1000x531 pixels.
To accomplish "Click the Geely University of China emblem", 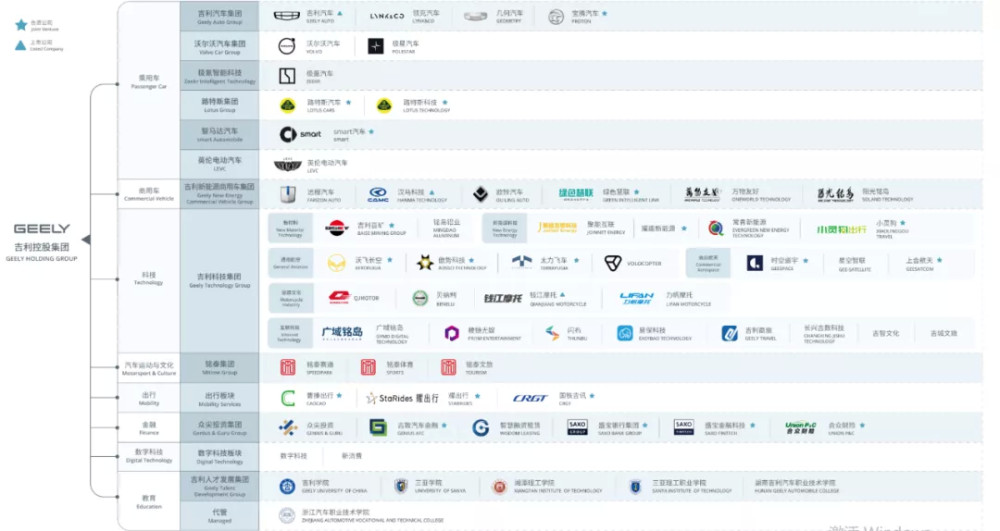I will 287,487.
